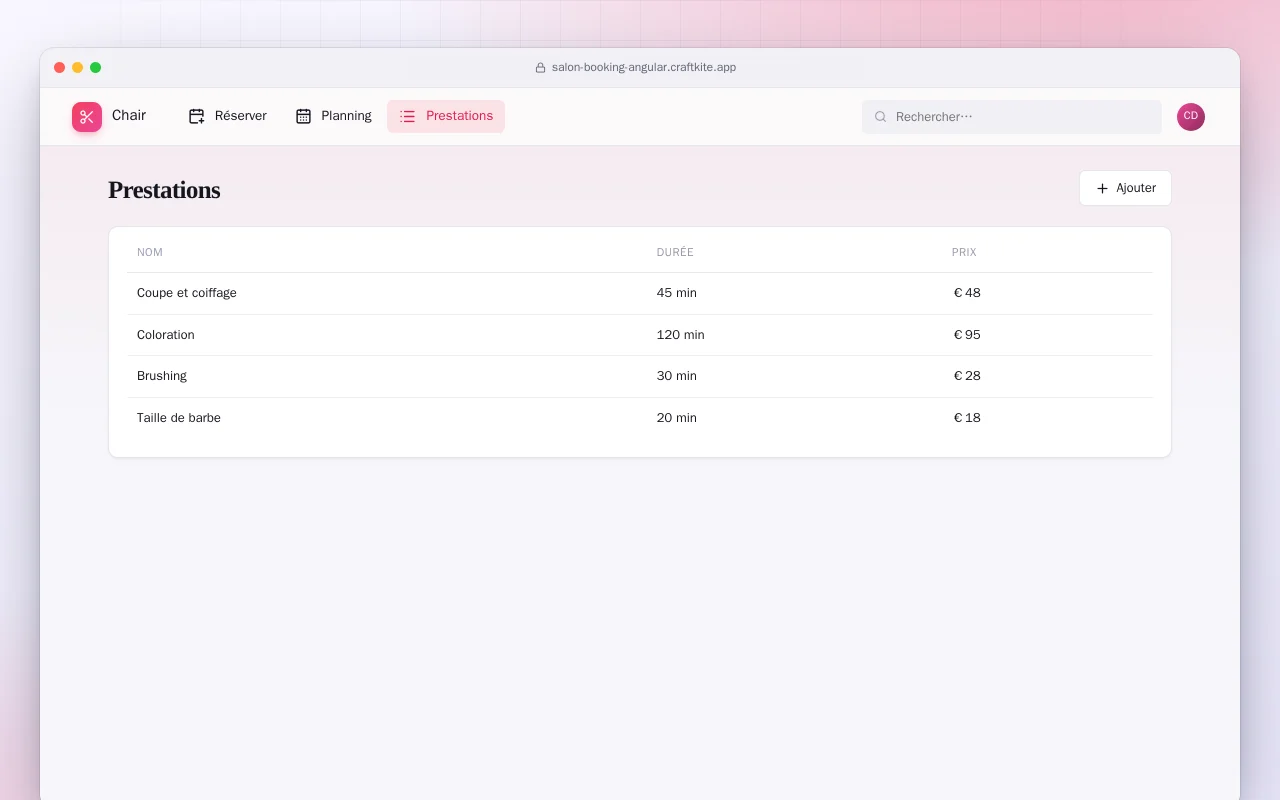
Task: Select the Prestations tab
Action: 446,116
